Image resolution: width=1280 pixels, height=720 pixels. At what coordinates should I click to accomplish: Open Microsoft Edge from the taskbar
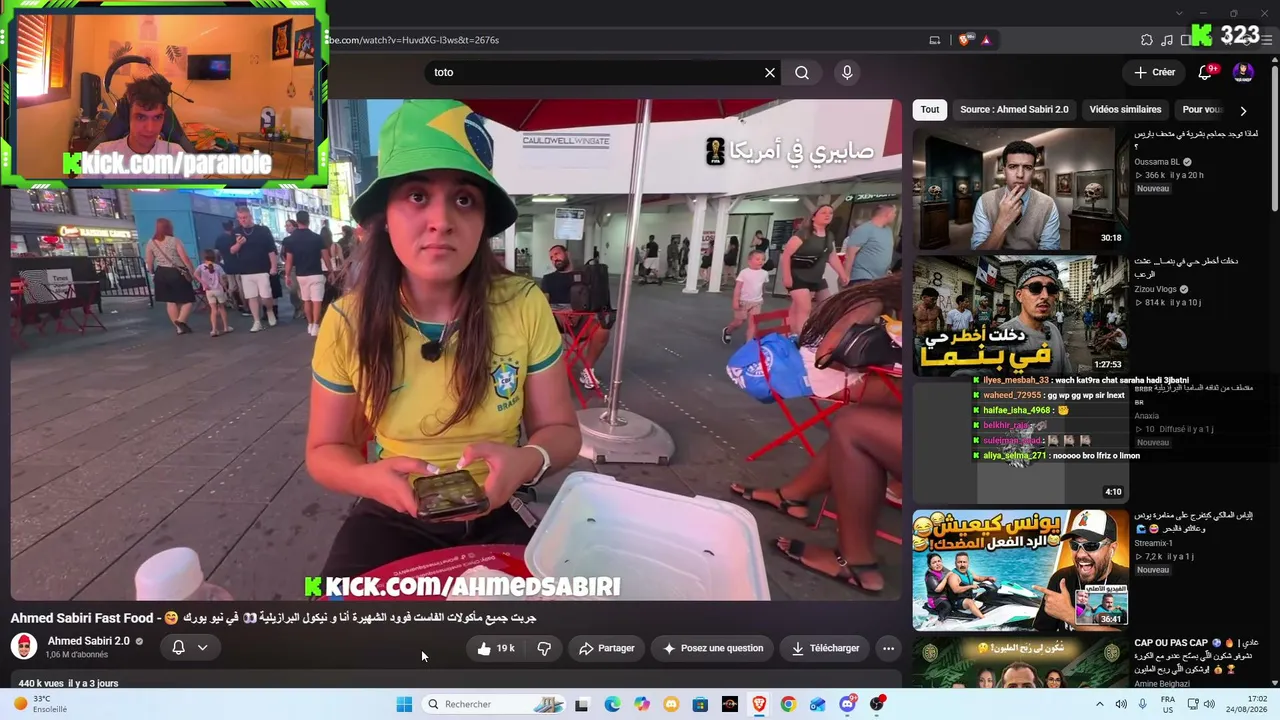click(x=612, y=704)
